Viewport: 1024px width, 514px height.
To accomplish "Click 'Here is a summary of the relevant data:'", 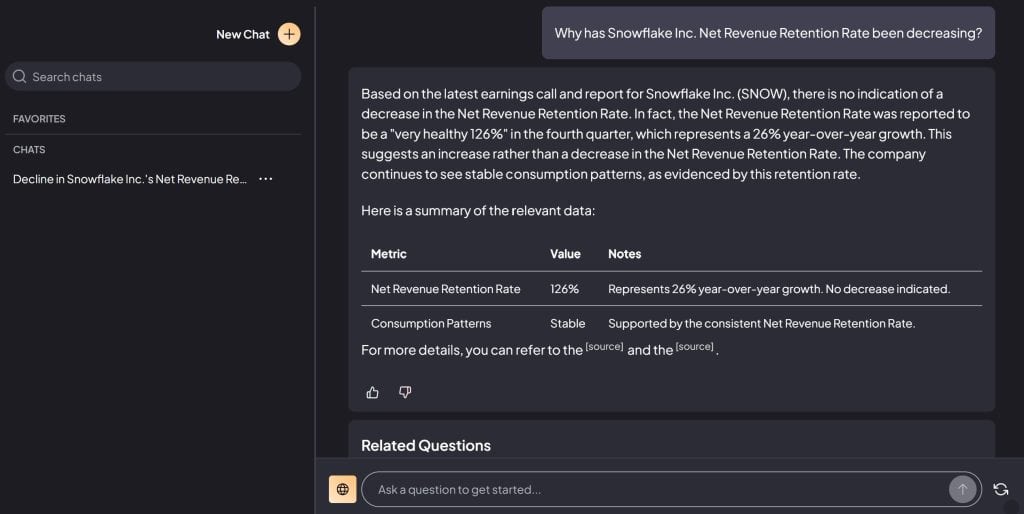I will [x=478, y=210].
